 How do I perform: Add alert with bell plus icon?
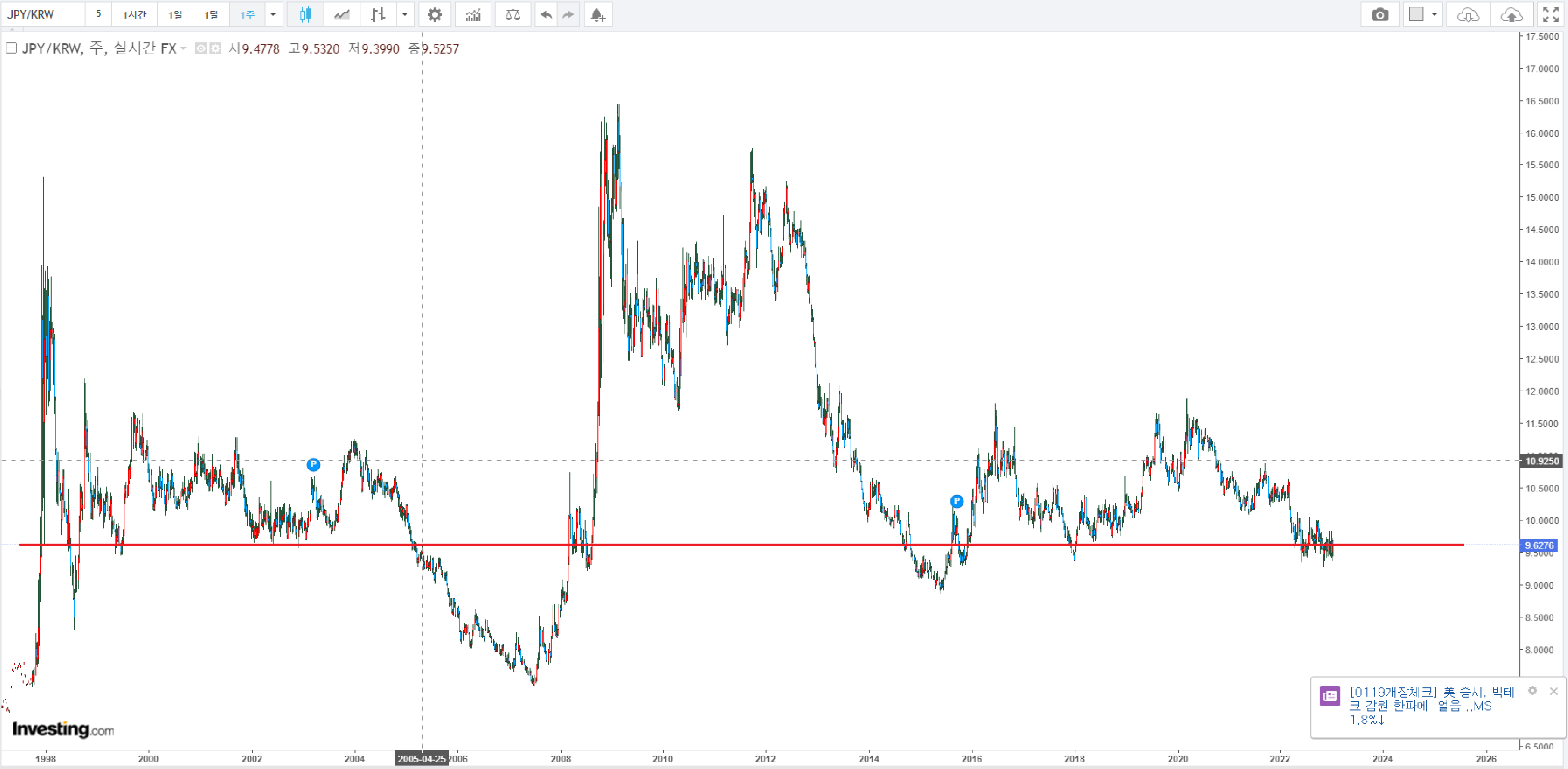coord(598,15)
